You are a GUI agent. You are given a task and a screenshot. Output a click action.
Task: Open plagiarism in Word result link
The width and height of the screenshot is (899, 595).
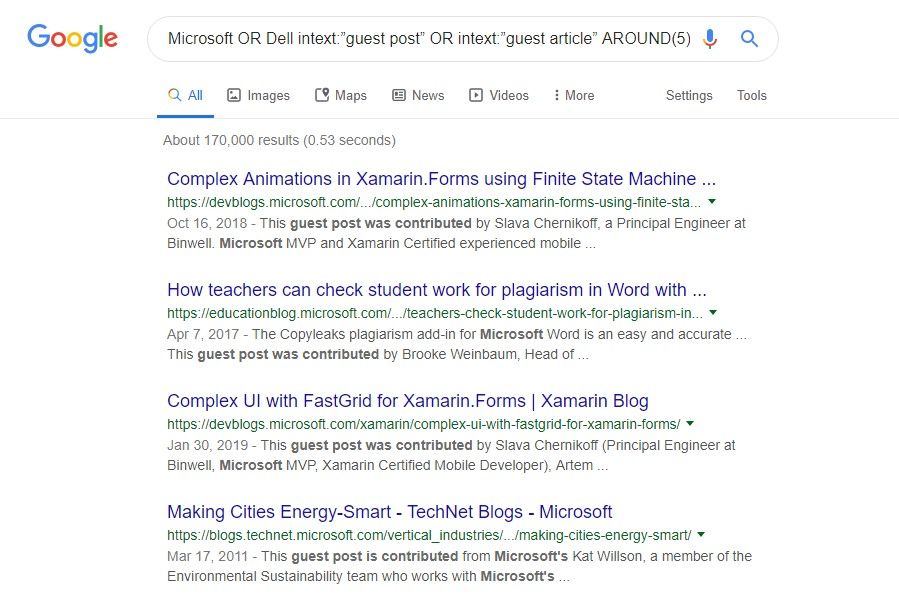click(x=436, y=290)
